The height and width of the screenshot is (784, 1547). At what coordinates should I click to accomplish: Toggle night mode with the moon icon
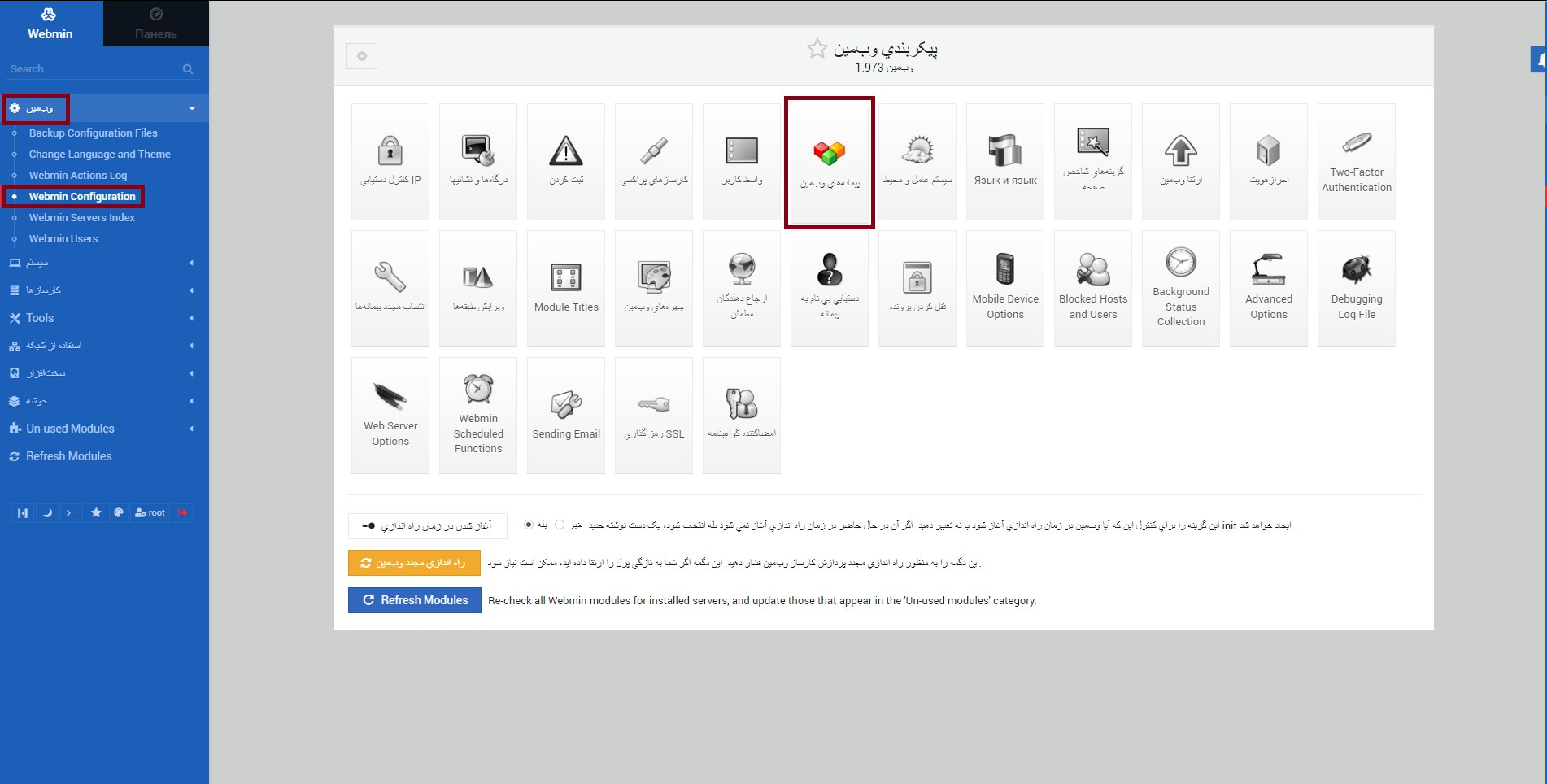(47, 513)
